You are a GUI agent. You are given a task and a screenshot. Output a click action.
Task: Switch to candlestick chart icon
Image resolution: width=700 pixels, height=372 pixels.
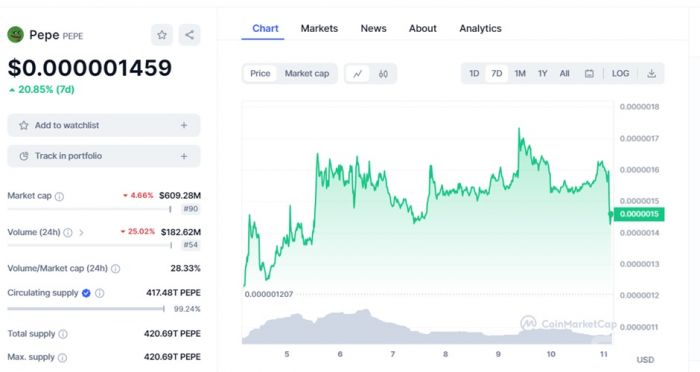(383, 74)
